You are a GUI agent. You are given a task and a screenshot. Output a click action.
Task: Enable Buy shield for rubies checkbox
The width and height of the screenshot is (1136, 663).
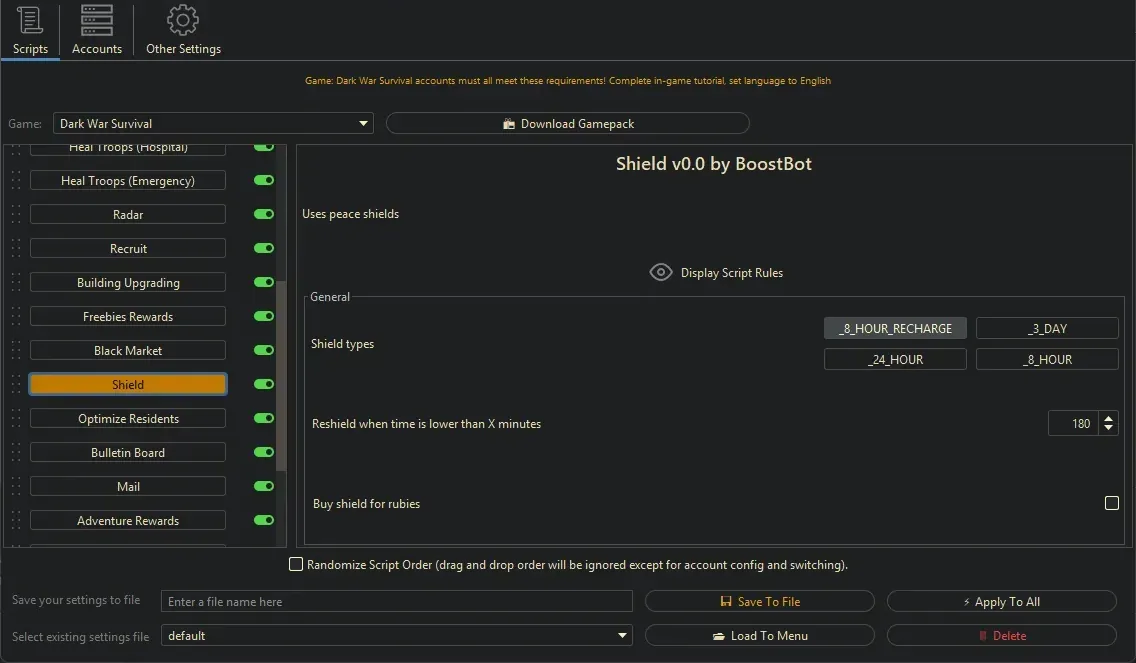(x=1111, y=503)
